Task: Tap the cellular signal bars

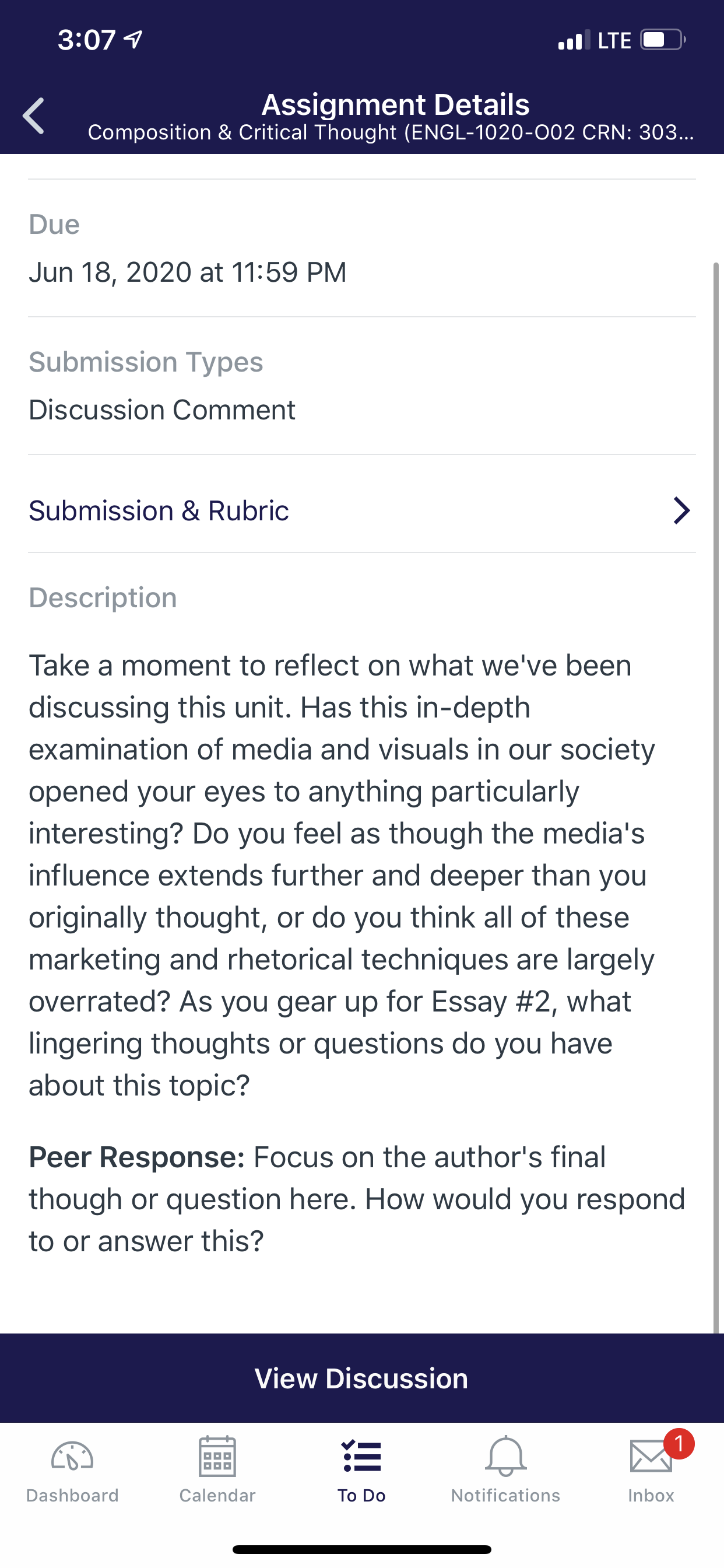Action: point(574,40)
